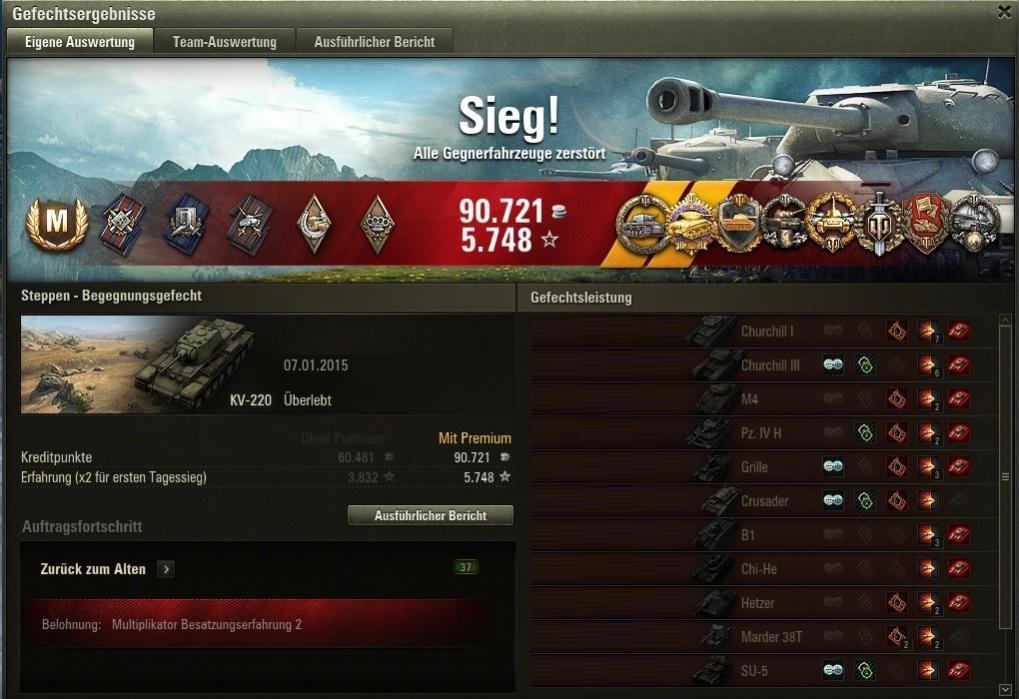Click the Pz. IV H row entry
Screen dimensions: 1019x699
click(x=764, y=433)
